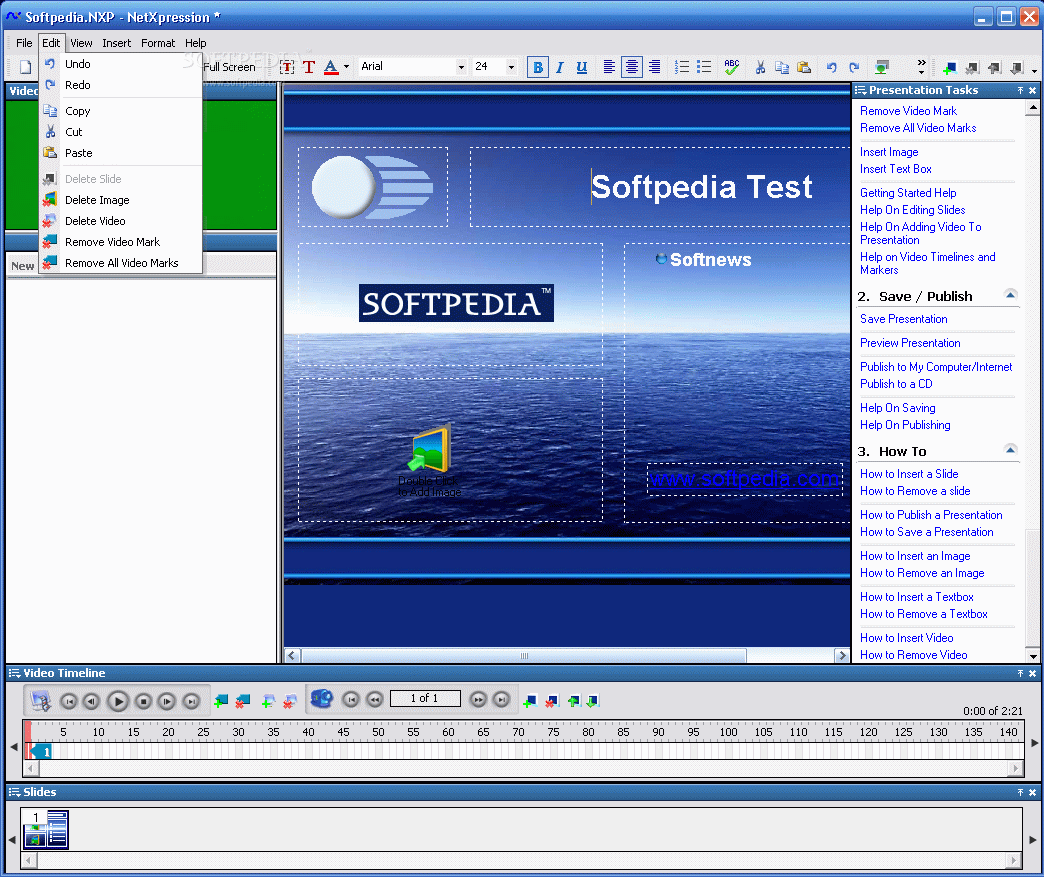Click the Insert Text Box toolbar icon
1044x877 pixels.
coord(287,67)
